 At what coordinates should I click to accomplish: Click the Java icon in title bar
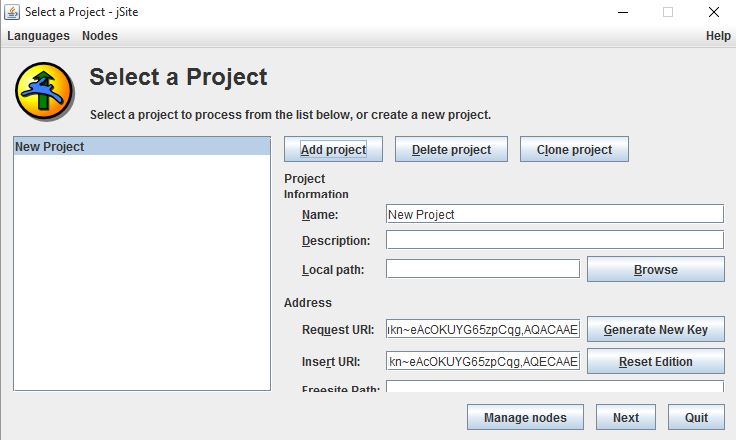[x=12, y=12]
